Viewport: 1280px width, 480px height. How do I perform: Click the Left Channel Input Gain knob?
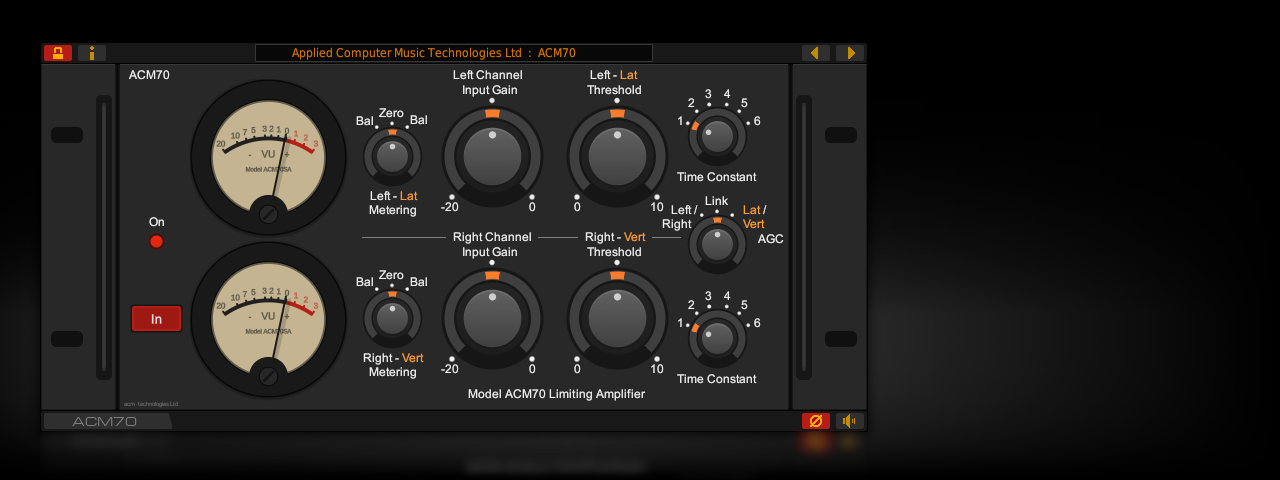coord(492,156)
